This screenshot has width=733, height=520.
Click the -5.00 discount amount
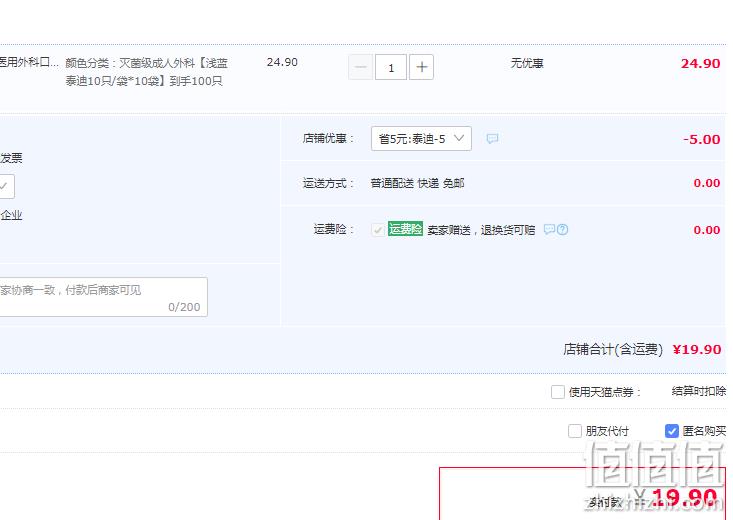point(701,139)
